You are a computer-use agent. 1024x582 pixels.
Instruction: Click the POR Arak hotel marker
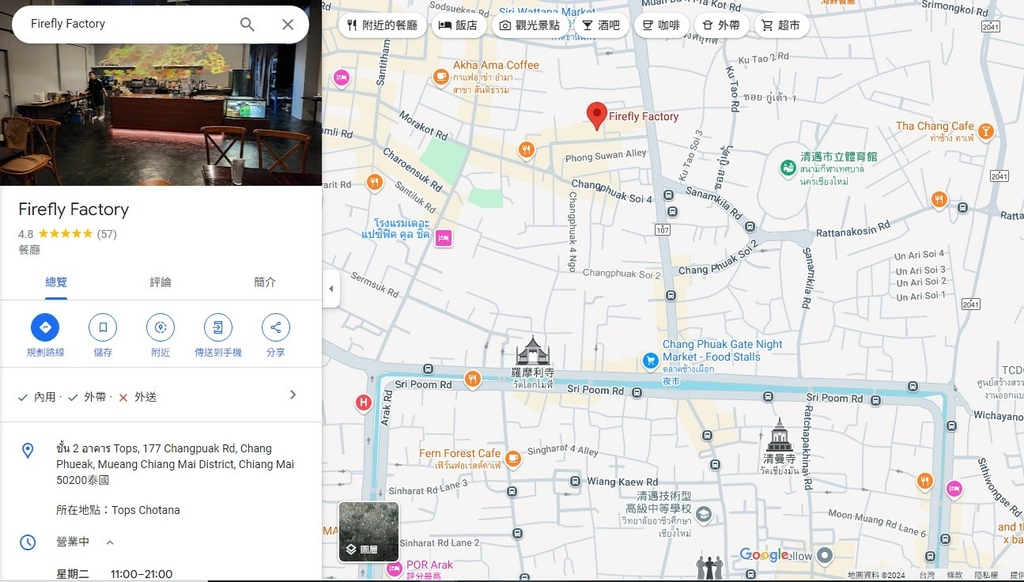pos(394,570)
